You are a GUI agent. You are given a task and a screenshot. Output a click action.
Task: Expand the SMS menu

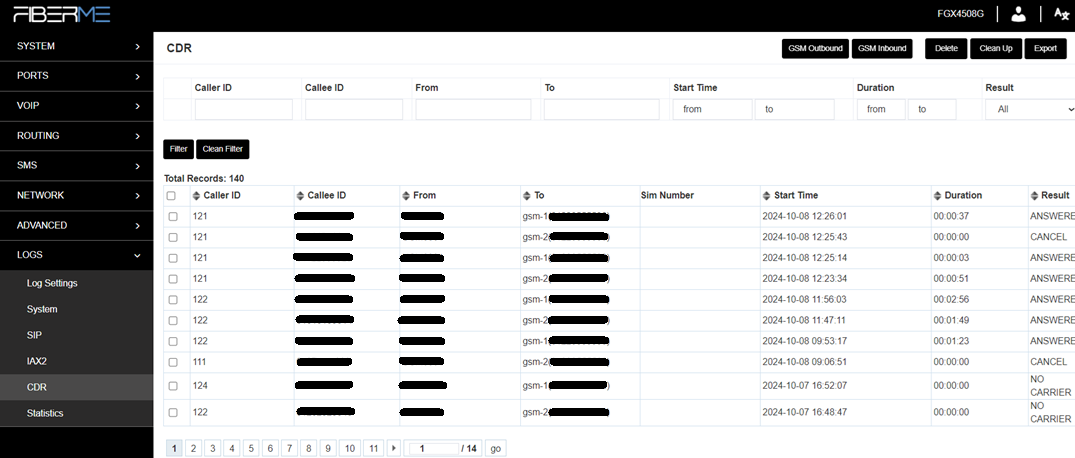tap(76, 166)
